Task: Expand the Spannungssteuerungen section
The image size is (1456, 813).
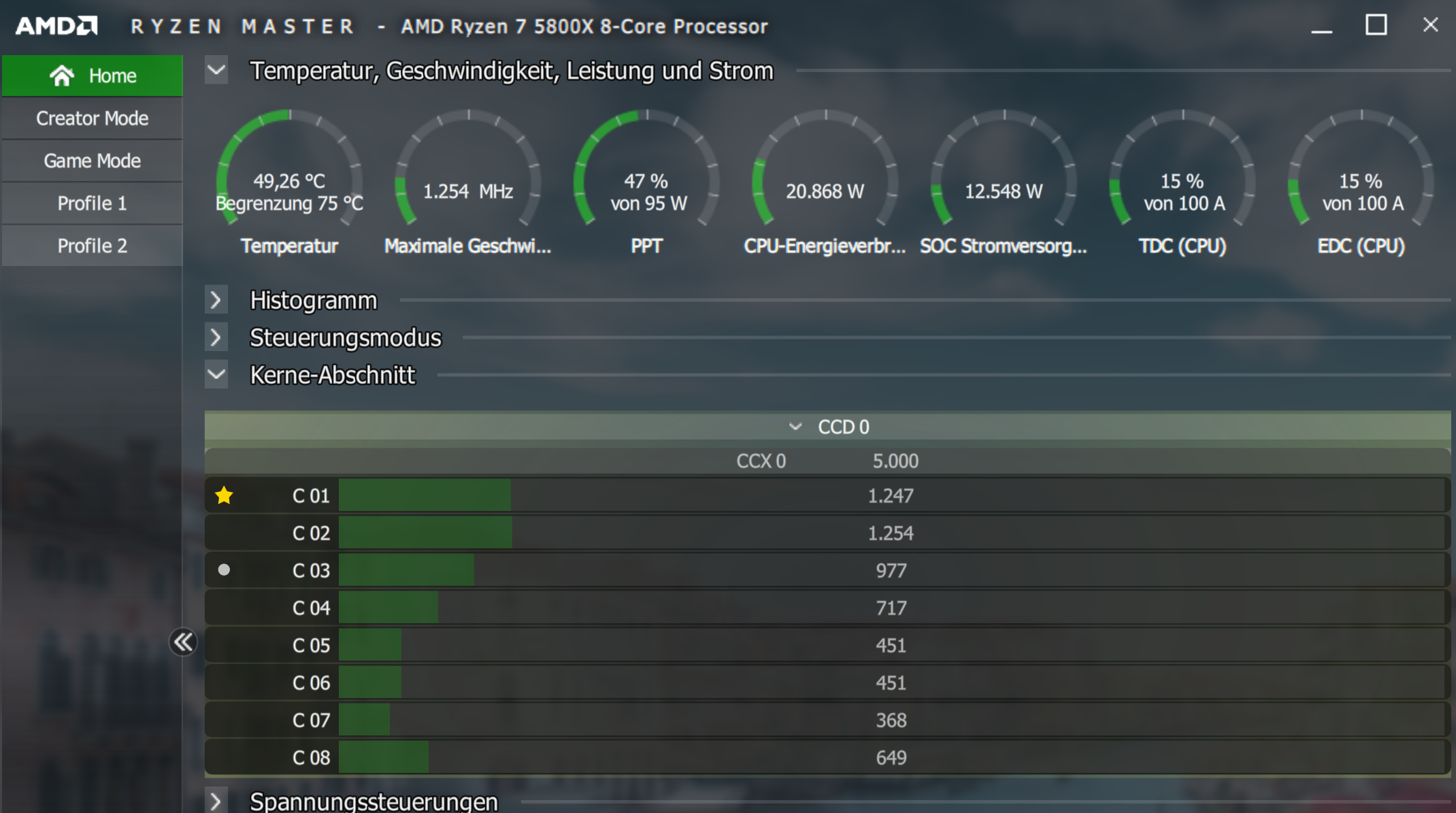Action: tap(216, 801)
